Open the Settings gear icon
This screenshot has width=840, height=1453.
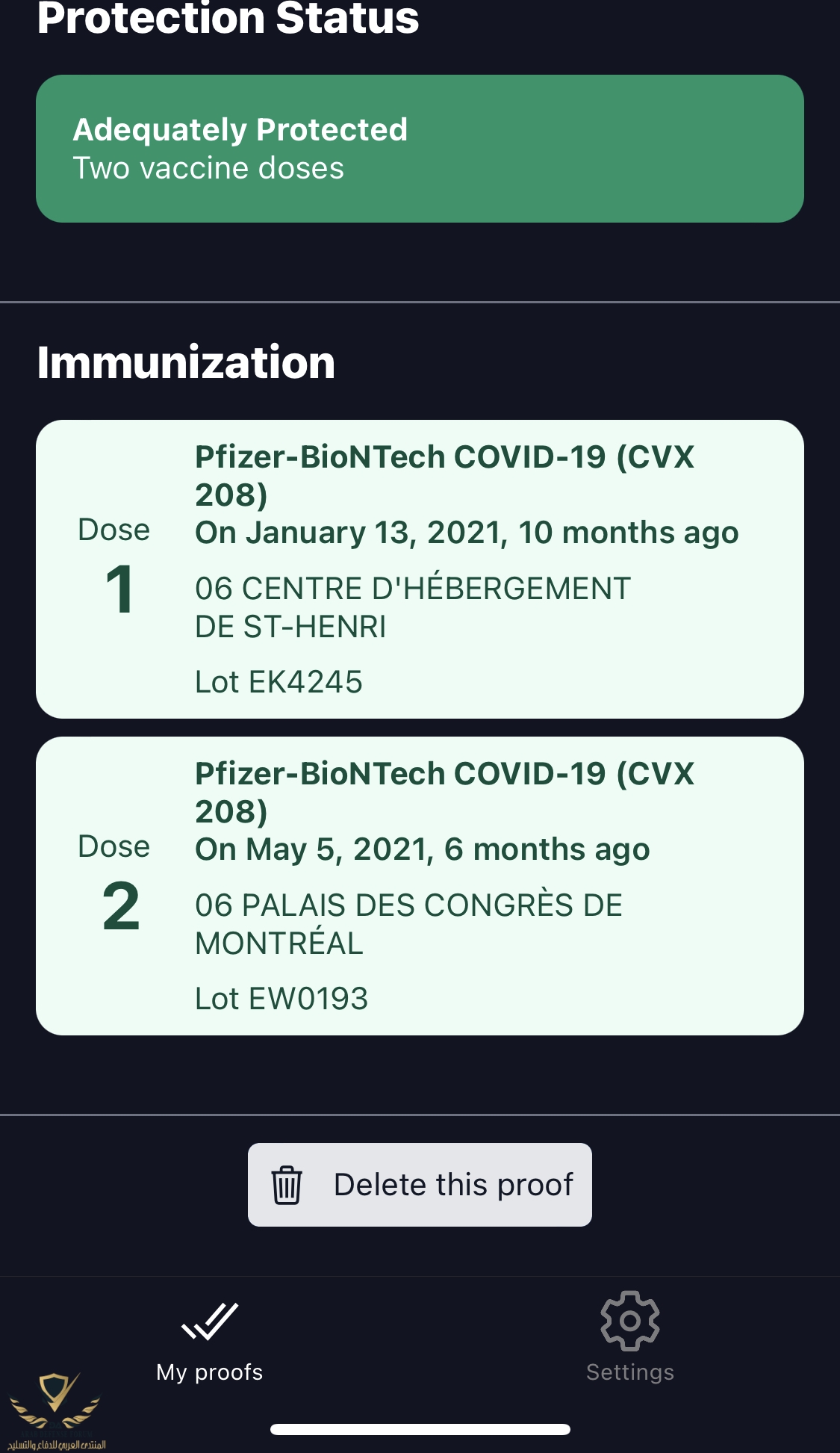(x=629, y=1321)
